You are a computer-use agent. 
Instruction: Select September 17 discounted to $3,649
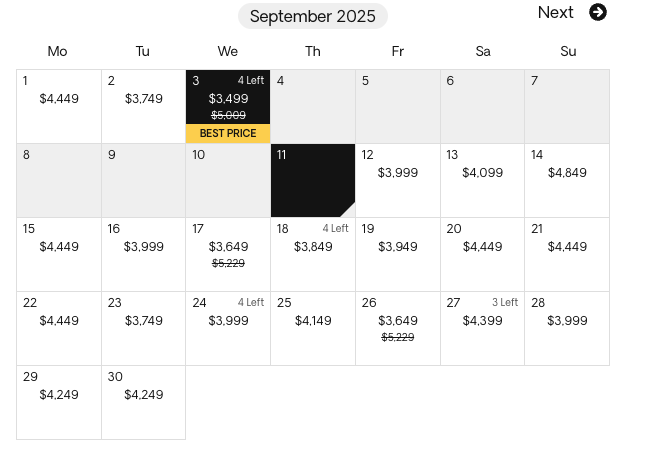pos(228,255)
